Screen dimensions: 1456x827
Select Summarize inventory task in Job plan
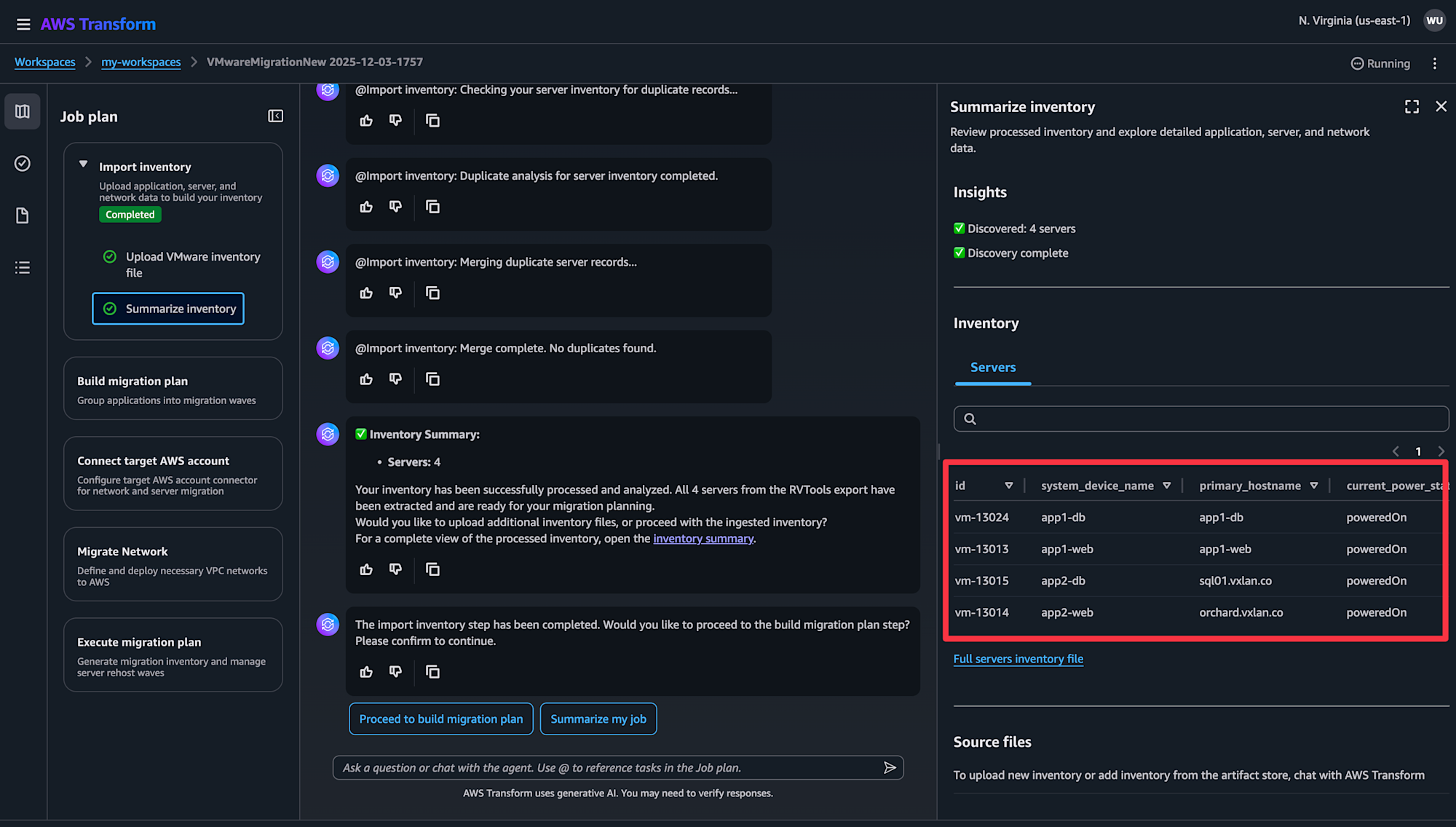pyautogui.click(x=168, y=309)
